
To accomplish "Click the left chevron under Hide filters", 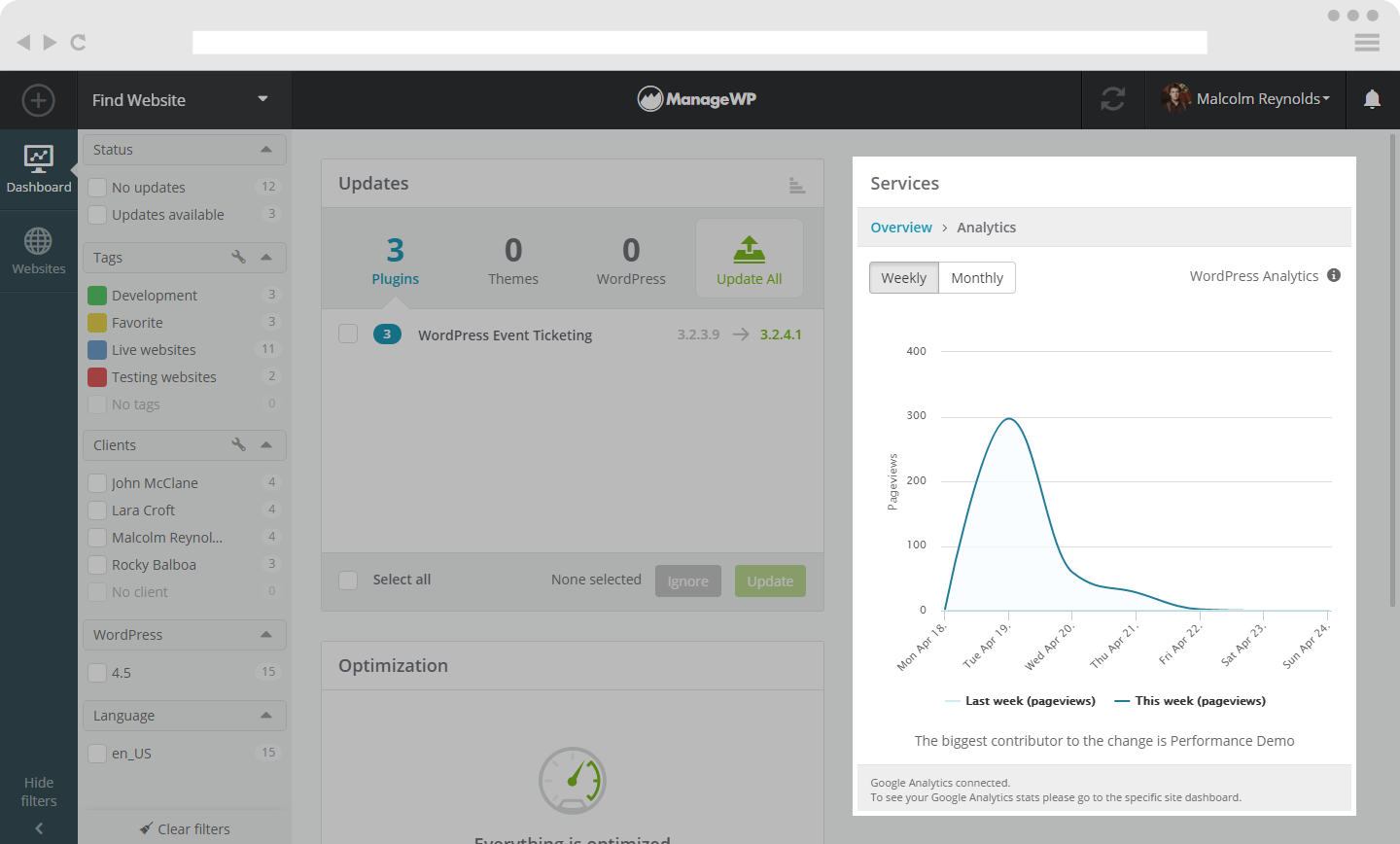I will click(39, 828).
